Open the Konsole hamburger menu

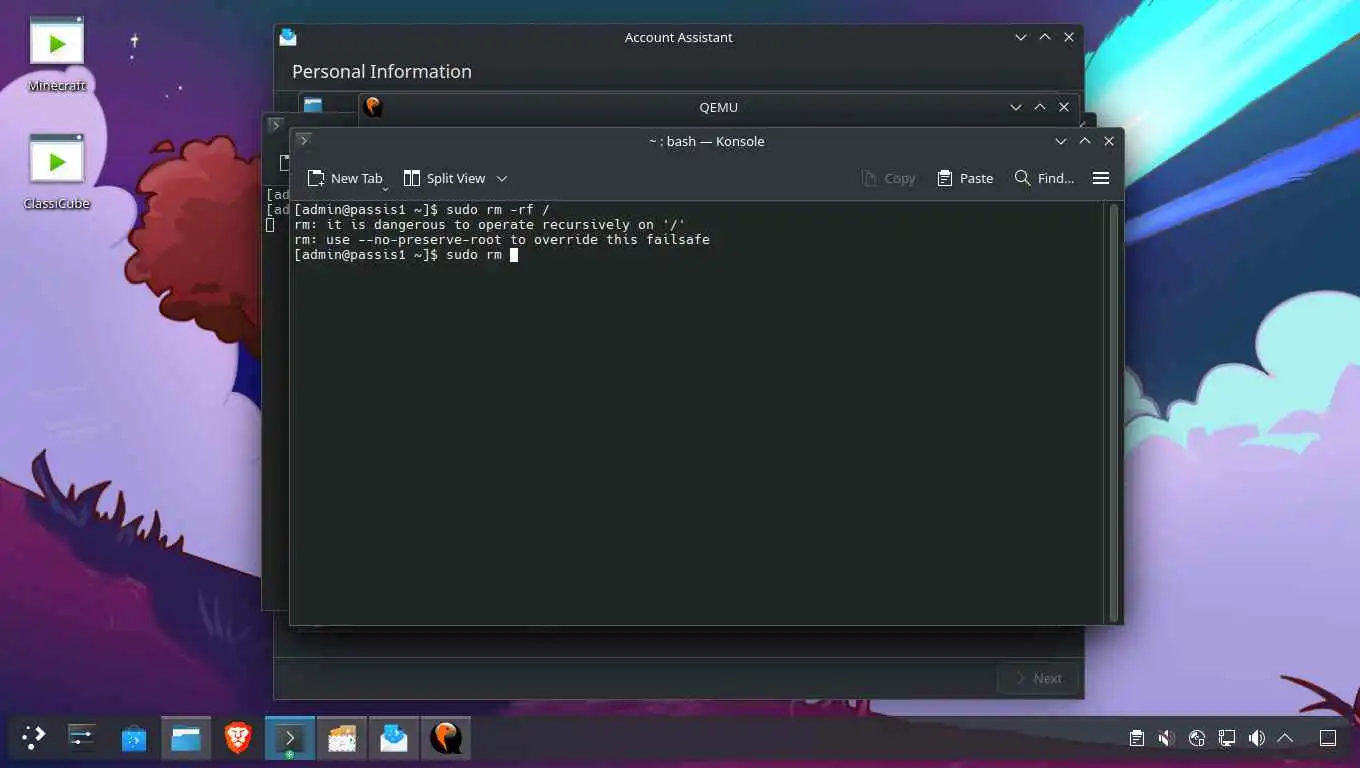1101,178
